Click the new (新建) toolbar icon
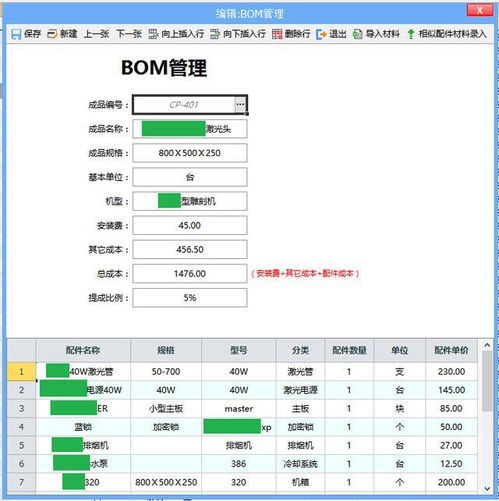The height and width of the screenshot is (501, 499). pyautogui.click(x=52, y=34)
